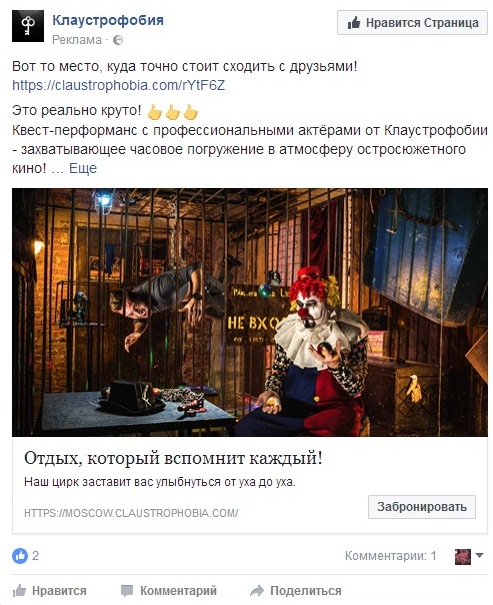Click the Поделиться share action
This screenshot has height=605, width=493.
pos(295,590)
